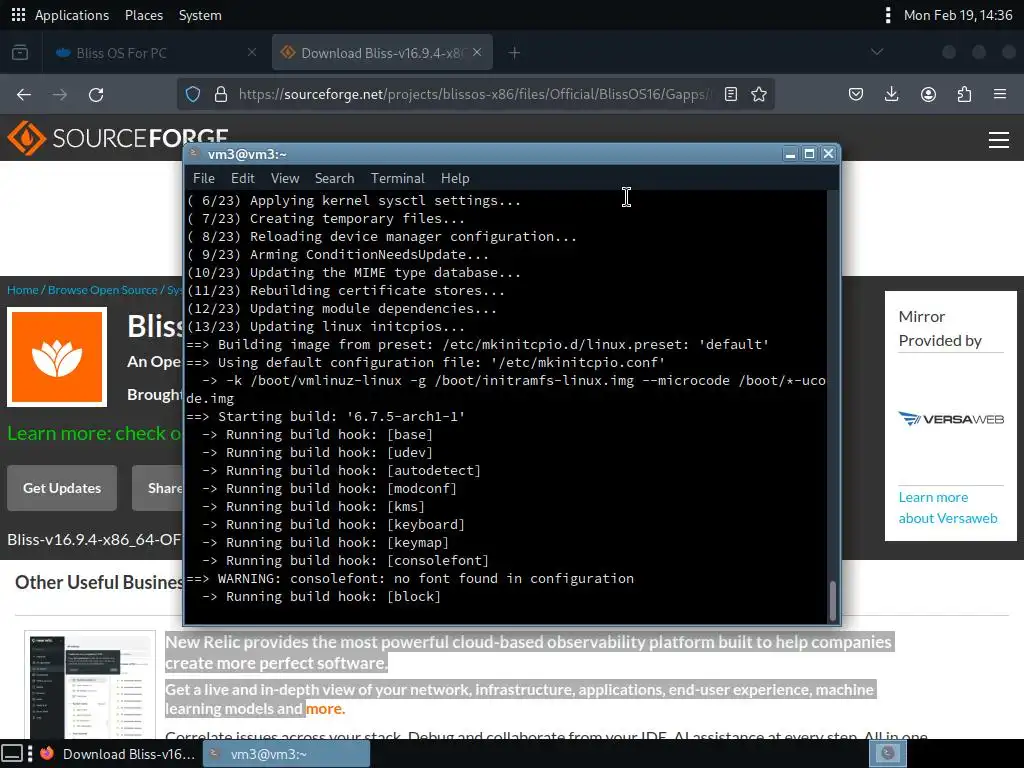Click the clock showing Mon Feb 19
This screenshot has width=1024, height=768.
pos(957,15)
